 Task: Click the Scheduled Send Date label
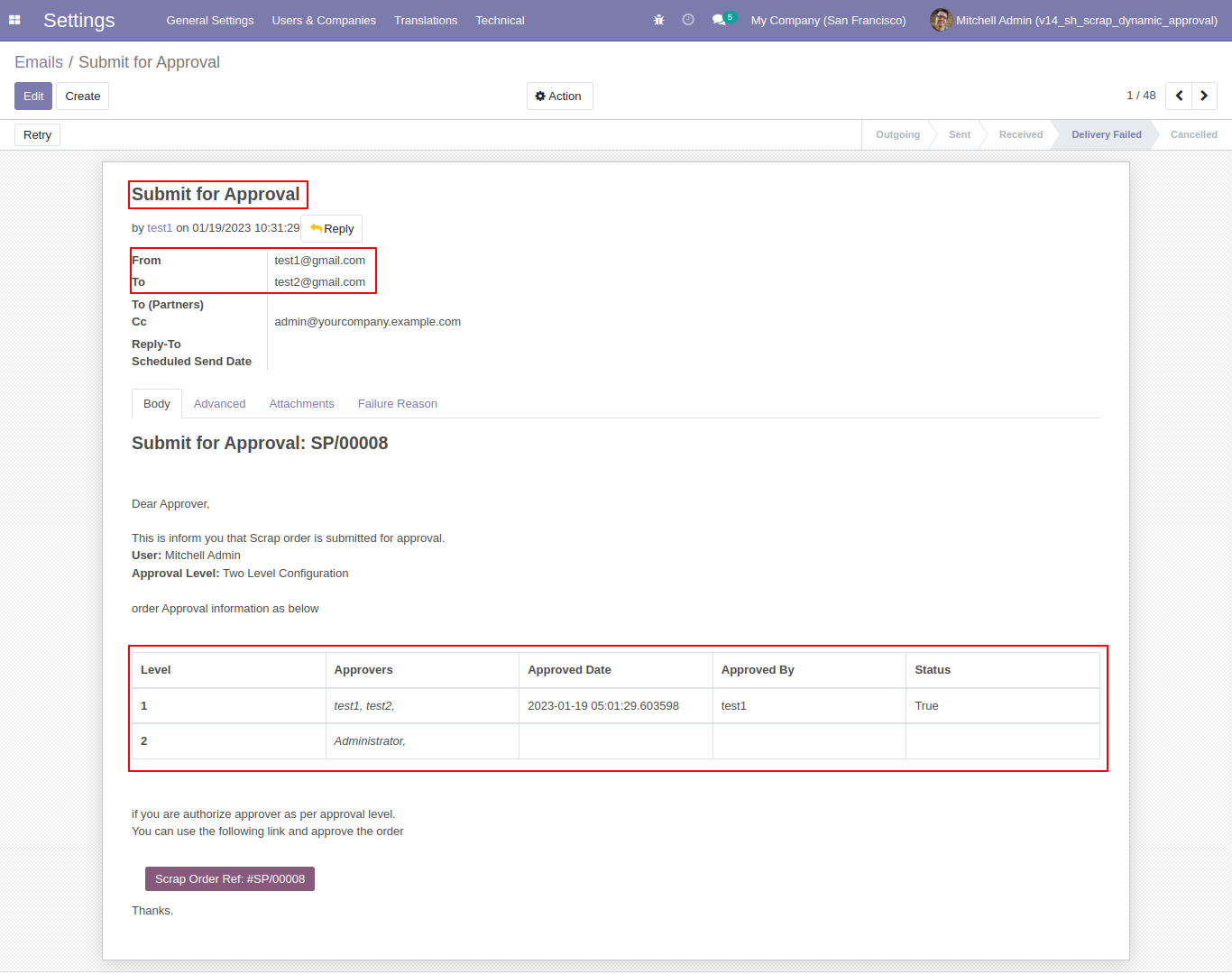(191, 361)
